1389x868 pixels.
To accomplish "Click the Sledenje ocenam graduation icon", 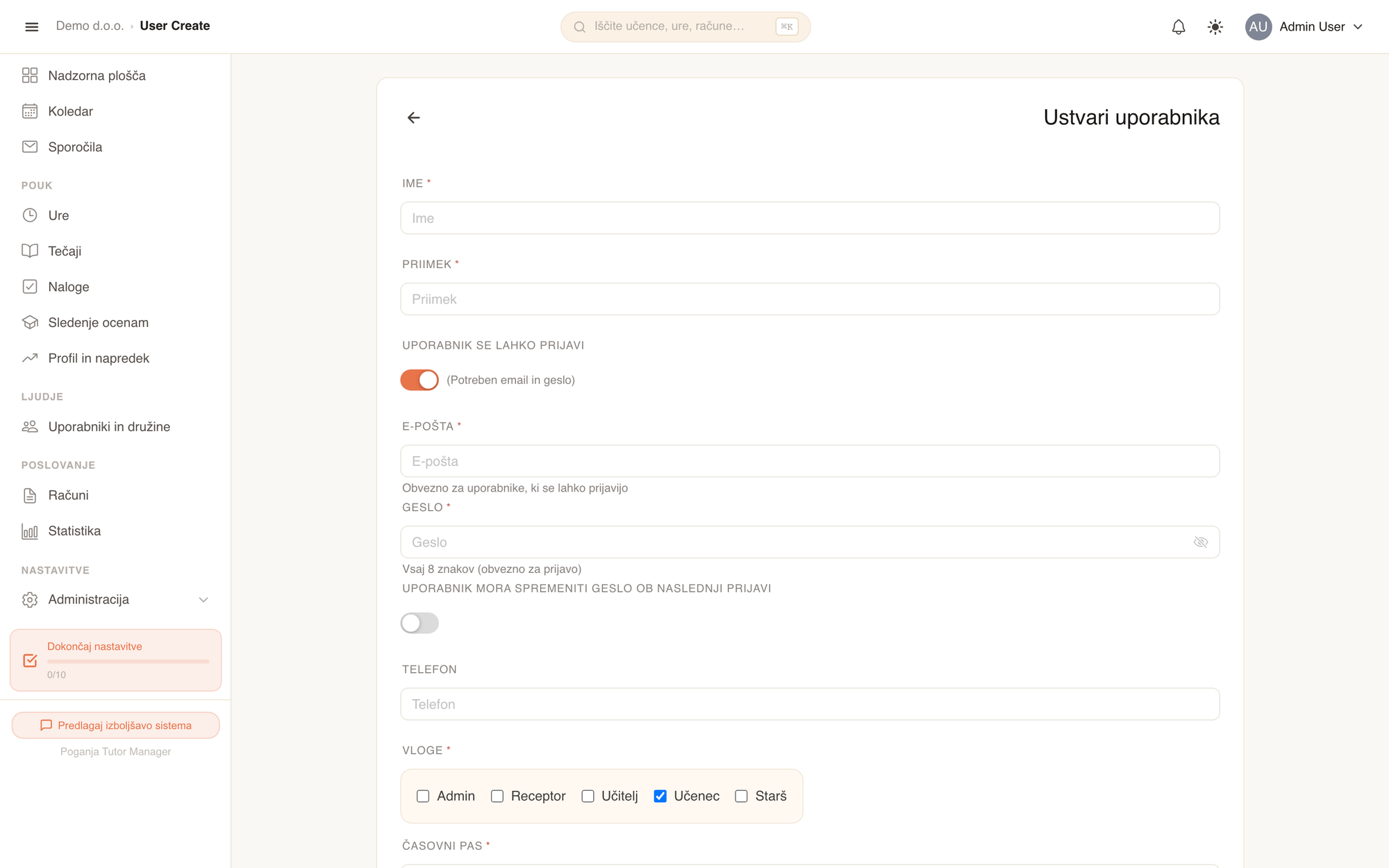I will click(30, 322).
